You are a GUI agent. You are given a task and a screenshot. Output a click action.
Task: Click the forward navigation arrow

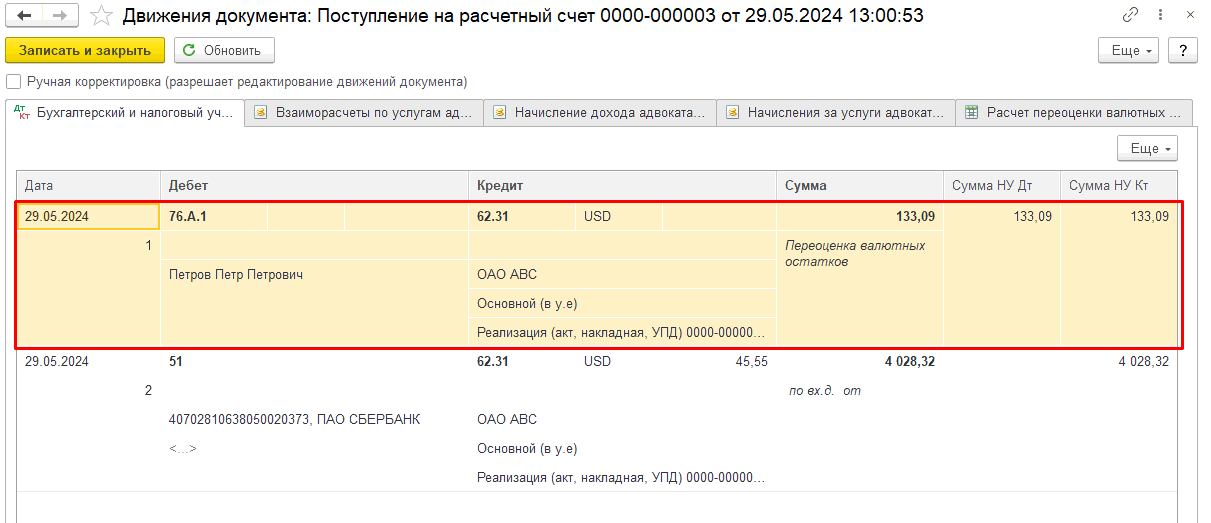[x=59, y=16]
